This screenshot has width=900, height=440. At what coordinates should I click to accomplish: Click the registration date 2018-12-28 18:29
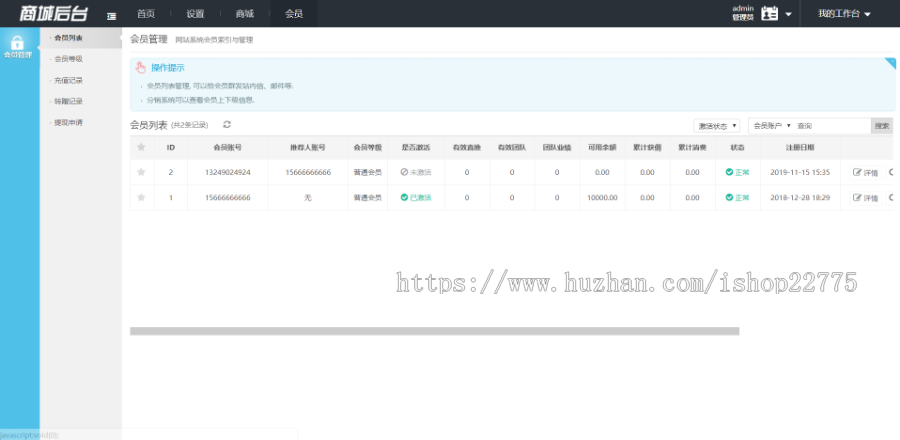pyautogui.click(x=800, y=197)
